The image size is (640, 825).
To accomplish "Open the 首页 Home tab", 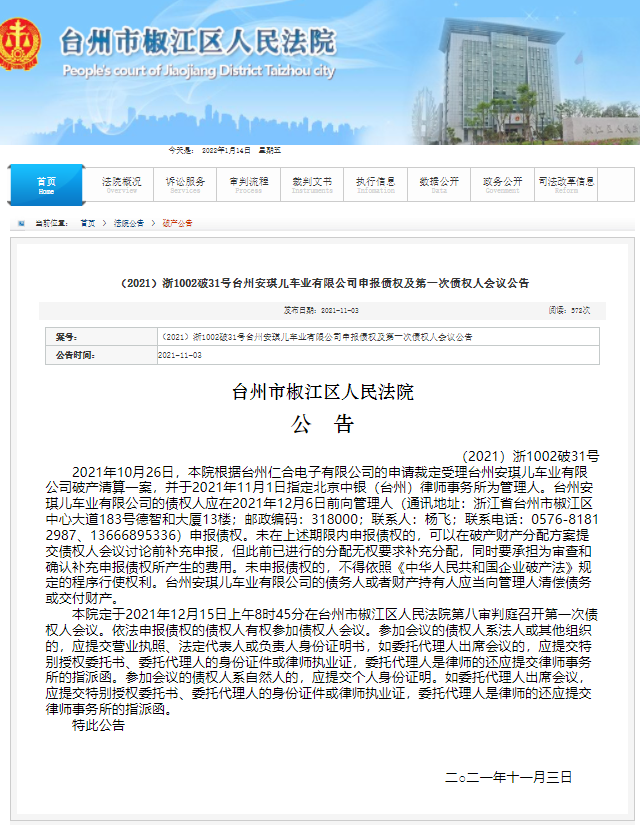I will coord(46,185).
